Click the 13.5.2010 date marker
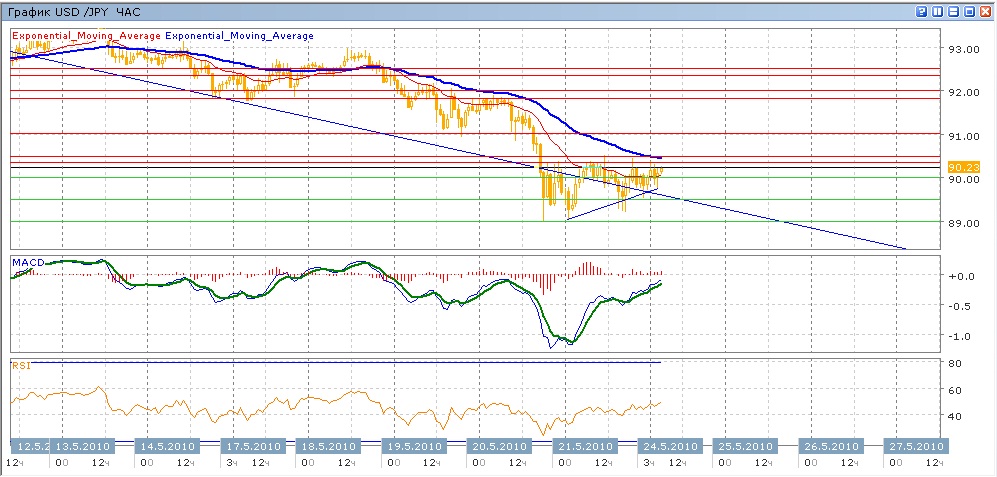Screen dimensions: 997x477 point(82,446)
